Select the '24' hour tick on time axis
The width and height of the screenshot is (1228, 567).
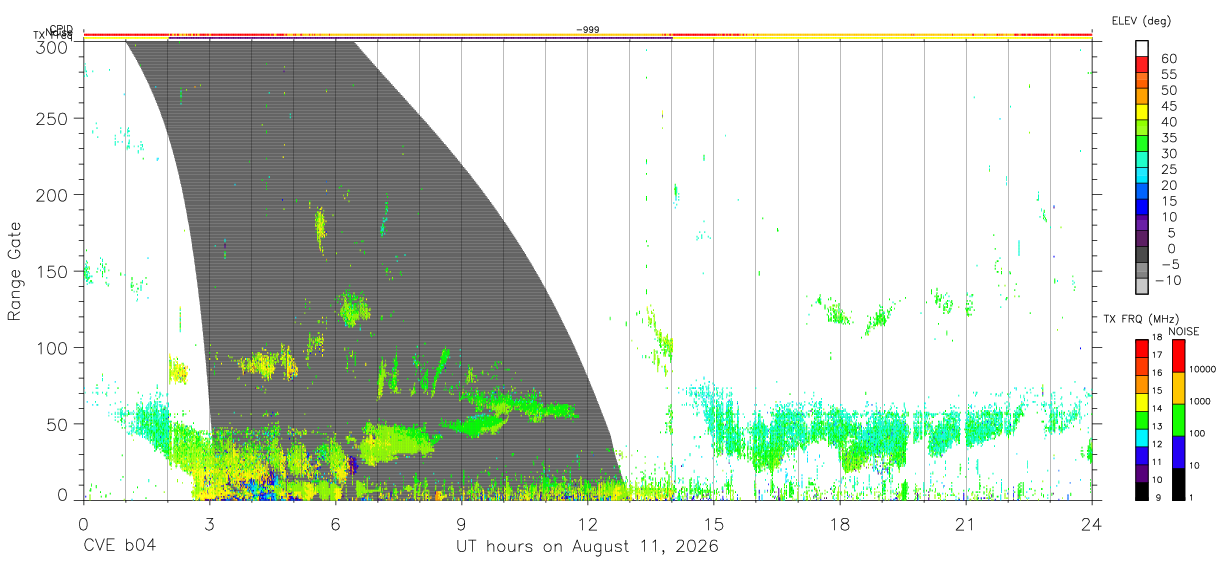1092,524
